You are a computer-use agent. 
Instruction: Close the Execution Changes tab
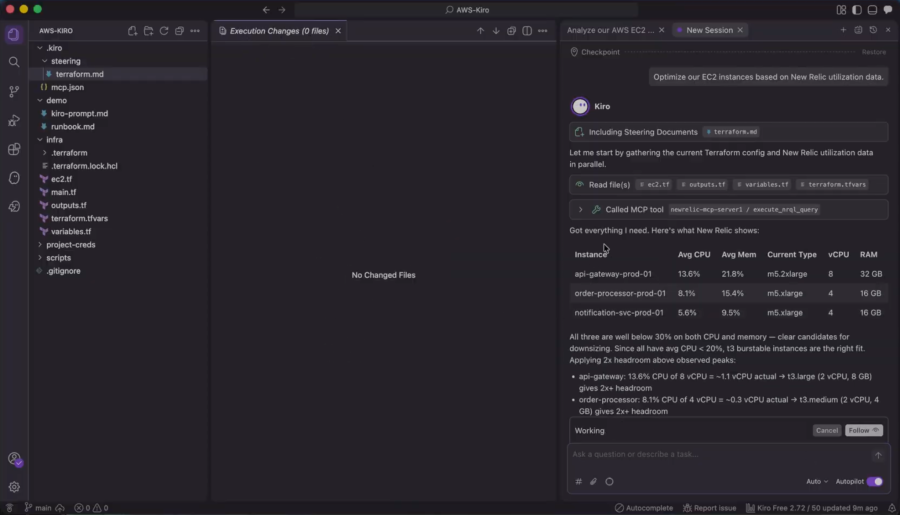pyautogui.click(x=338, y=31)
